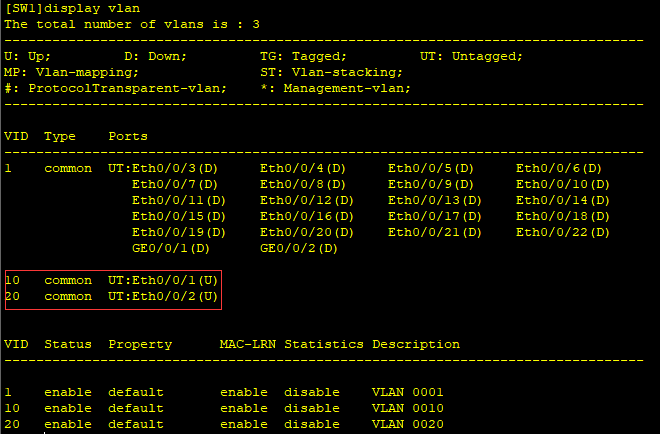This screenshot has width=660, height=434.
Task: Select the 'ST: Vlan-stacking;' legend text
Action: (331, 72)
